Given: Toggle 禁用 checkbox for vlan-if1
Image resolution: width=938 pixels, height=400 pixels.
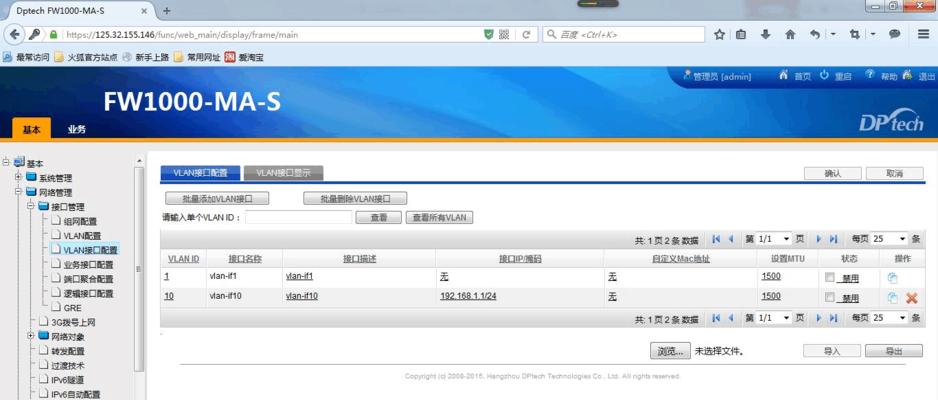Looking at the screenshot, I should tap(829, 277).
